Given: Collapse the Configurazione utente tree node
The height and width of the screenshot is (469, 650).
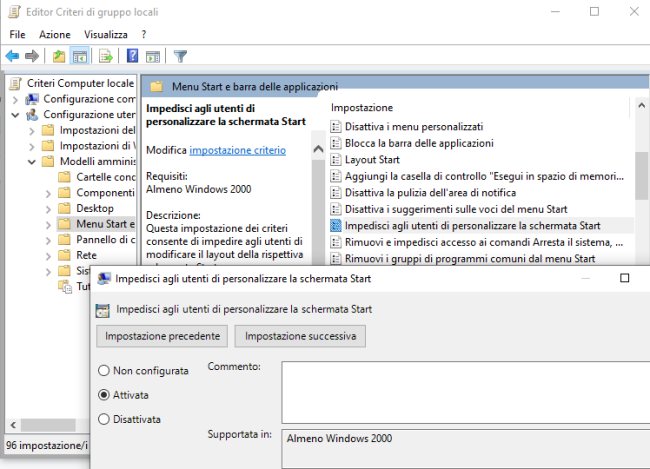Looking at the screenshot, I should tap(15, 115).
